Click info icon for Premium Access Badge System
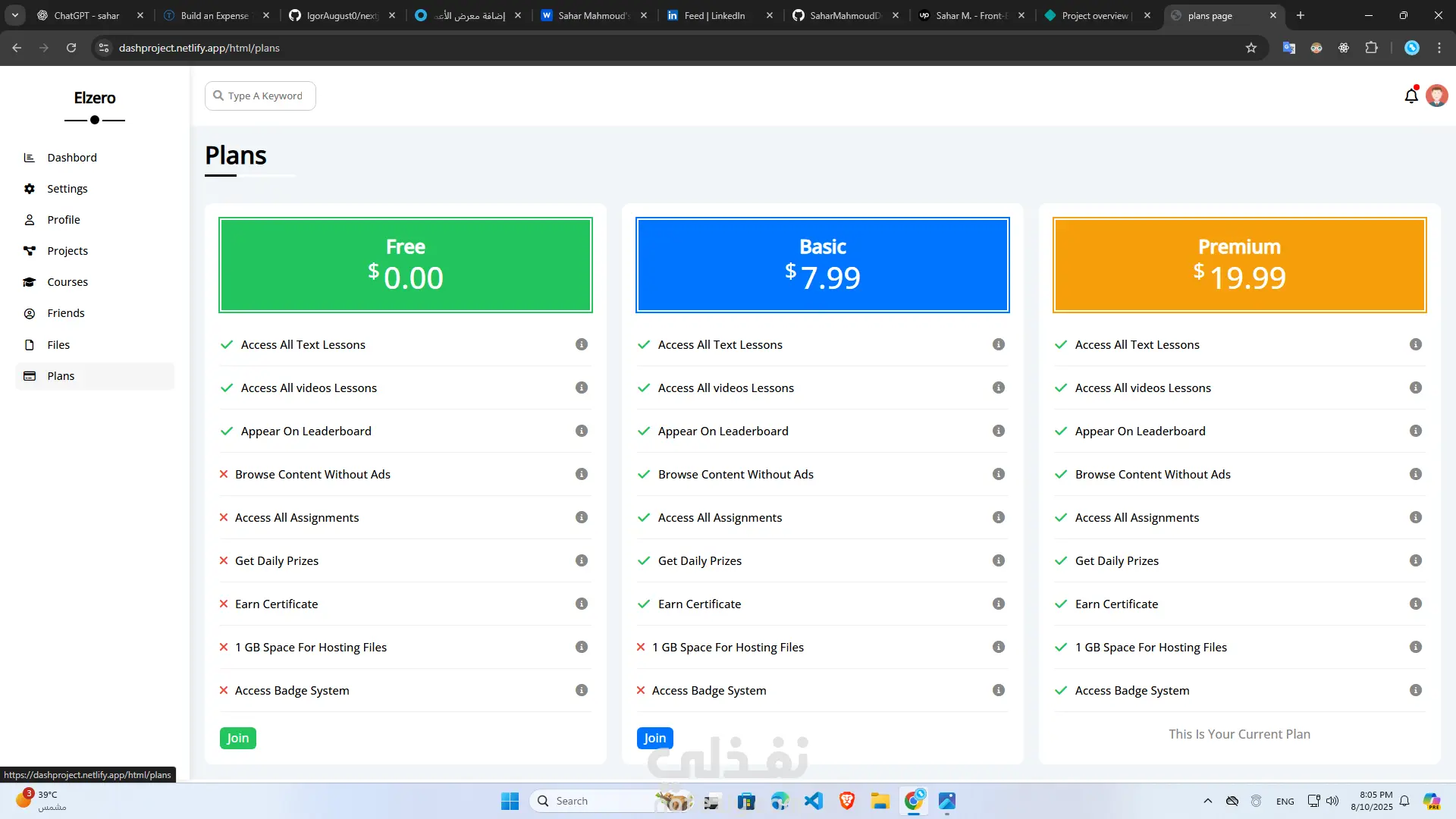The image size is (1456, 819). (1415, 690)
